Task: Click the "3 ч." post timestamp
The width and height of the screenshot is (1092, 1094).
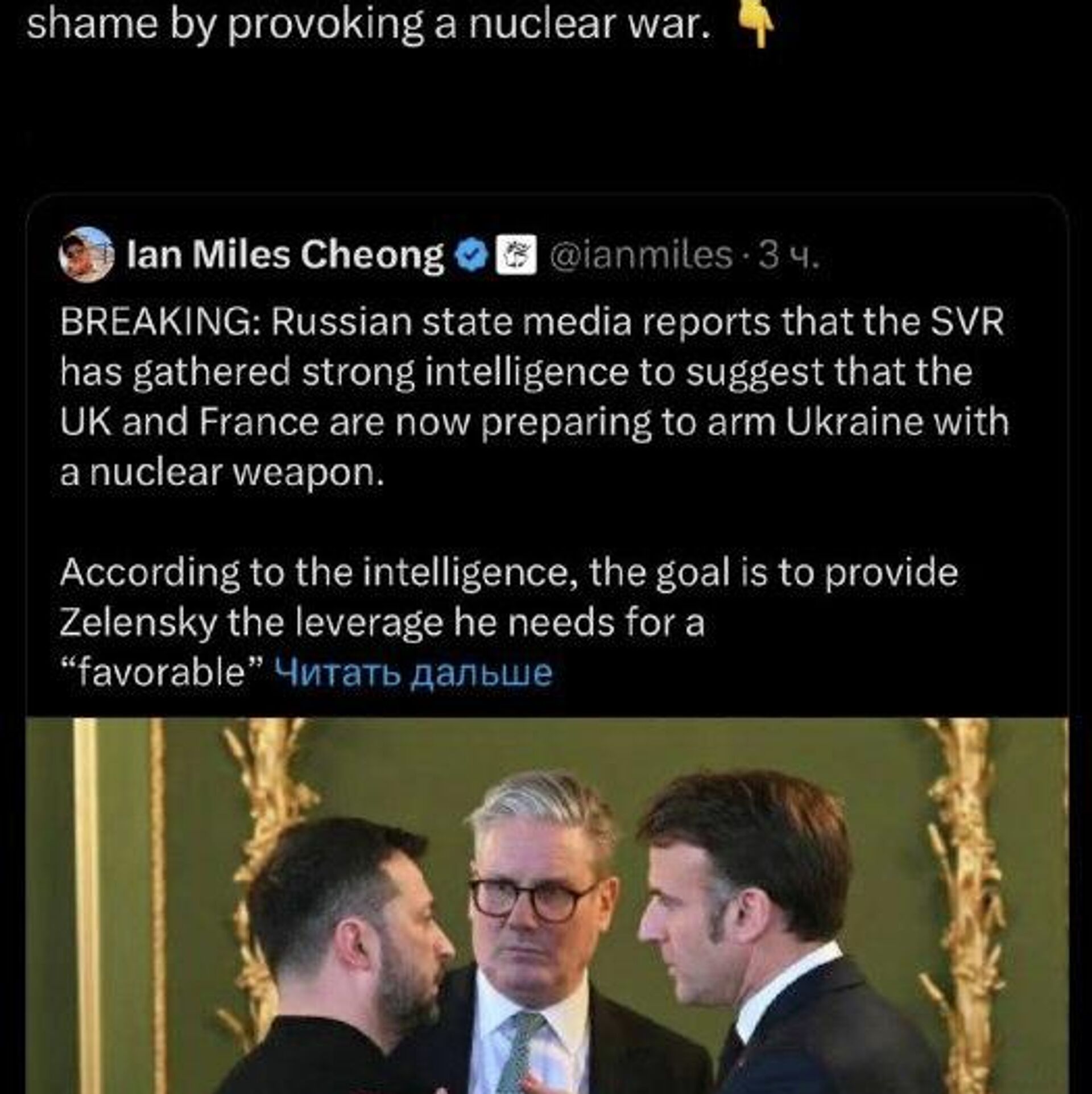Action: pyautogui.click(x=789, y=255)
